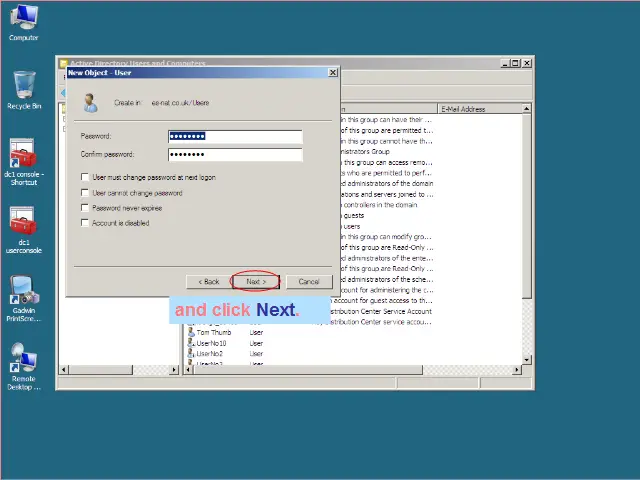Click tree pane horizontal scroll right arrow
This screenshot has height=480, width=640.
click(x=174, y=370)
